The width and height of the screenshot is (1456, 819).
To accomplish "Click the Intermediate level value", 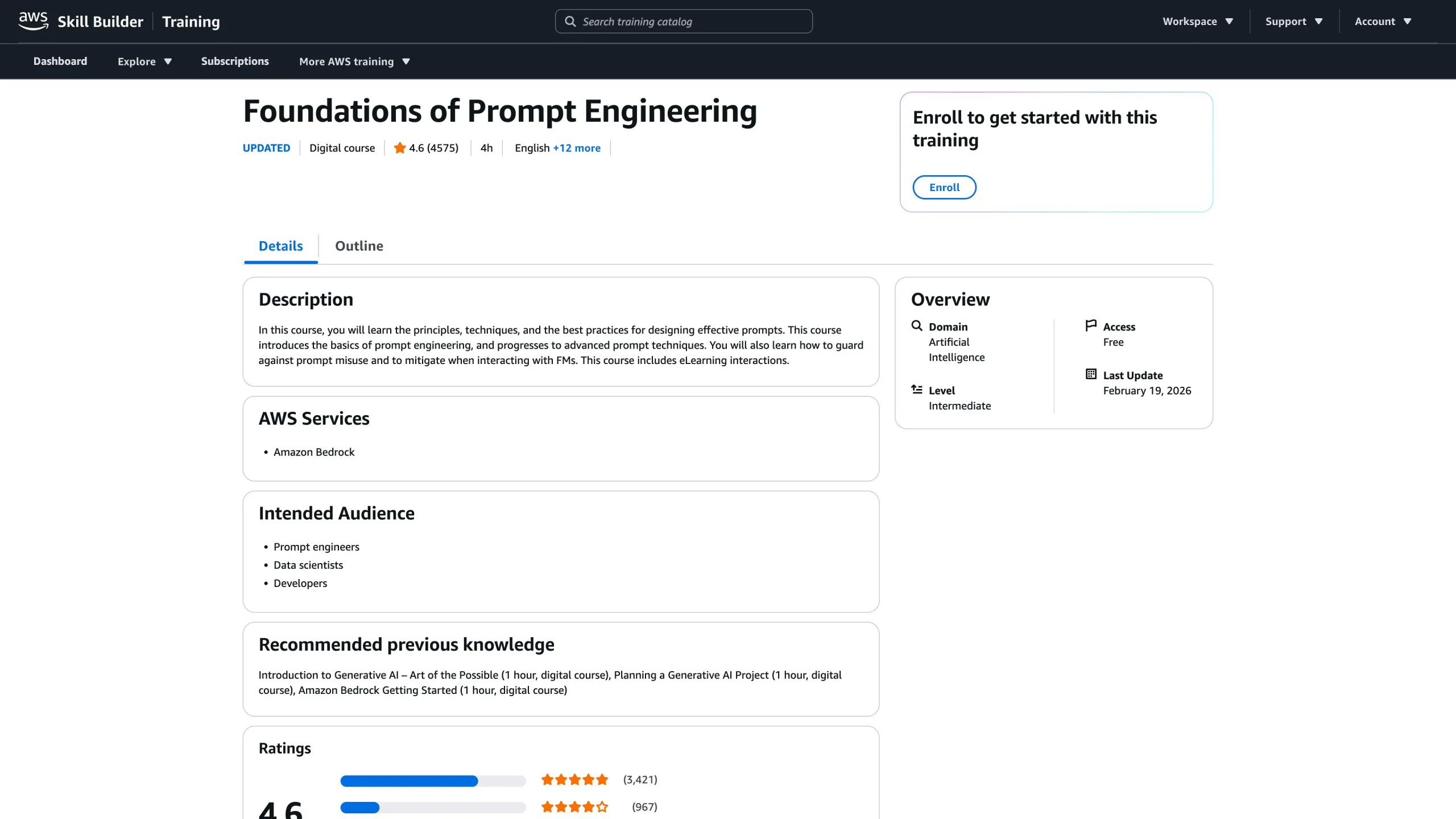I will [x=959, y=406].
